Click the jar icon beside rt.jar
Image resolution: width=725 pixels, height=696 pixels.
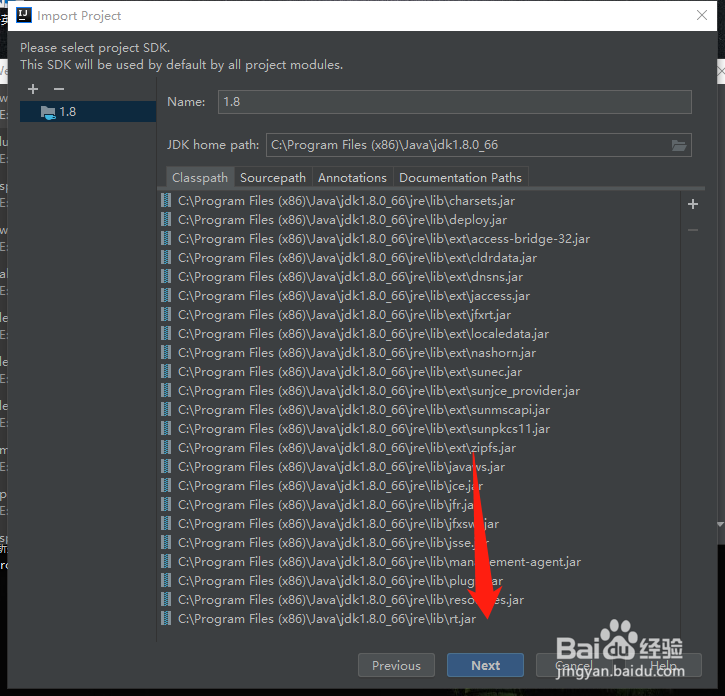point(166,619)
